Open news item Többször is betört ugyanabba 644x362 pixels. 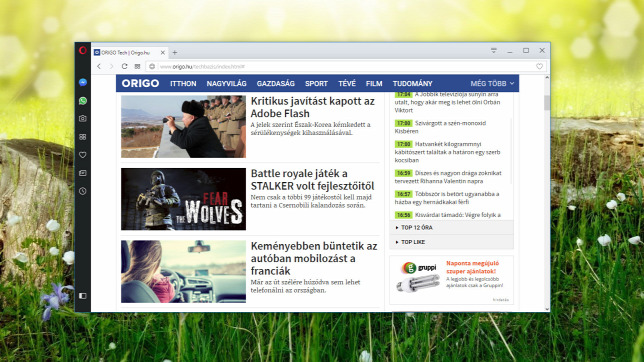pyautogui.click(x=447, y=198)
